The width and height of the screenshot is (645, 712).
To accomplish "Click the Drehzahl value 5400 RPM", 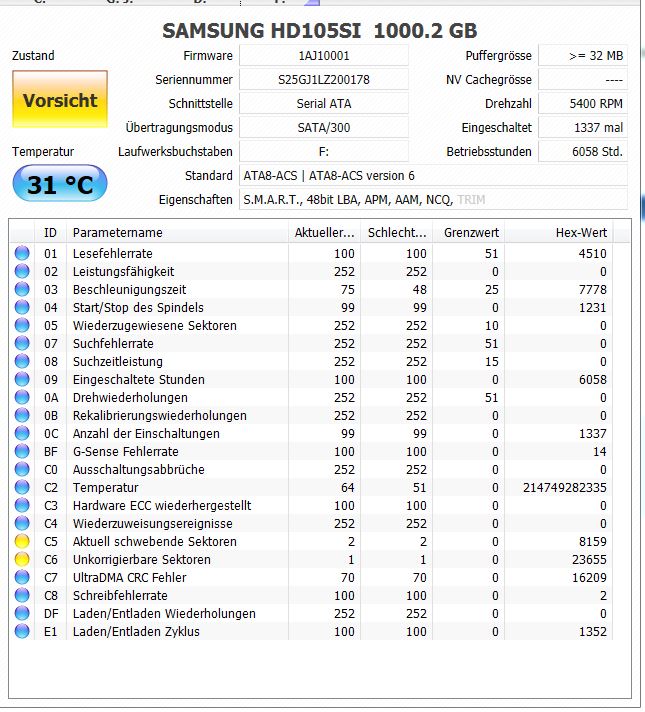I will coord(583,104).
